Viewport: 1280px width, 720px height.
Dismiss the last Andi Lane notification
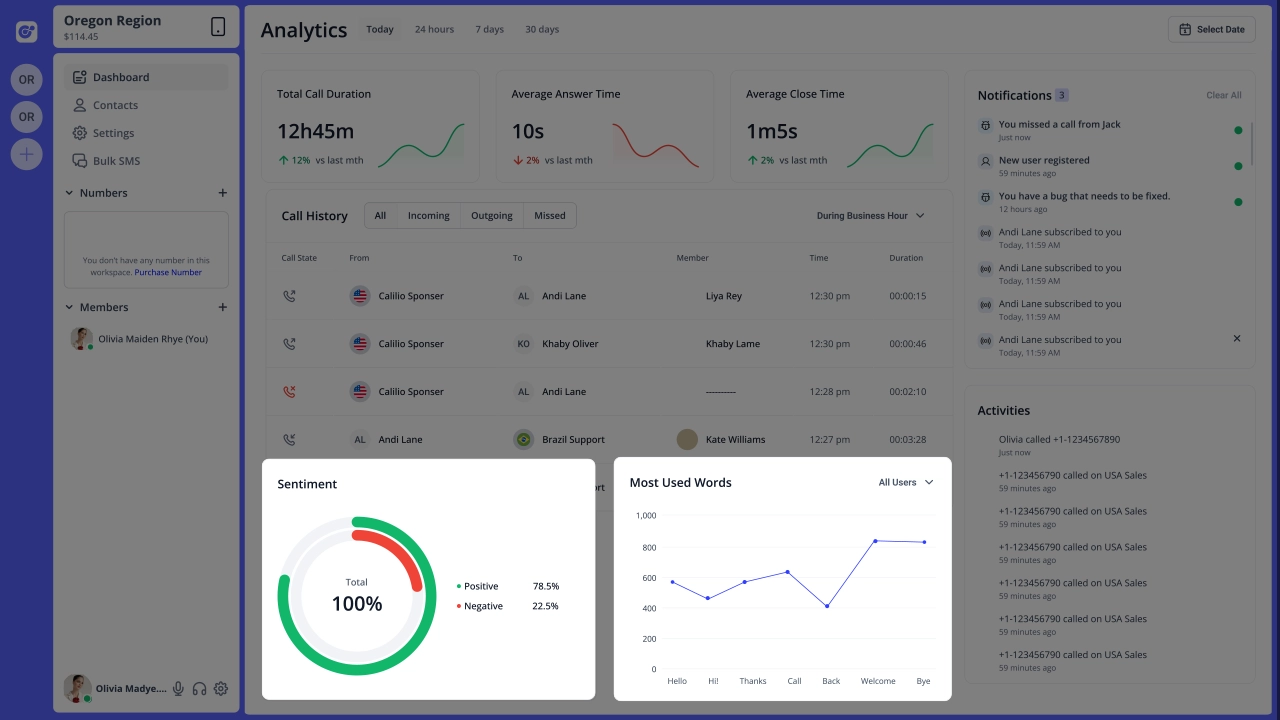click(1237, 339)
